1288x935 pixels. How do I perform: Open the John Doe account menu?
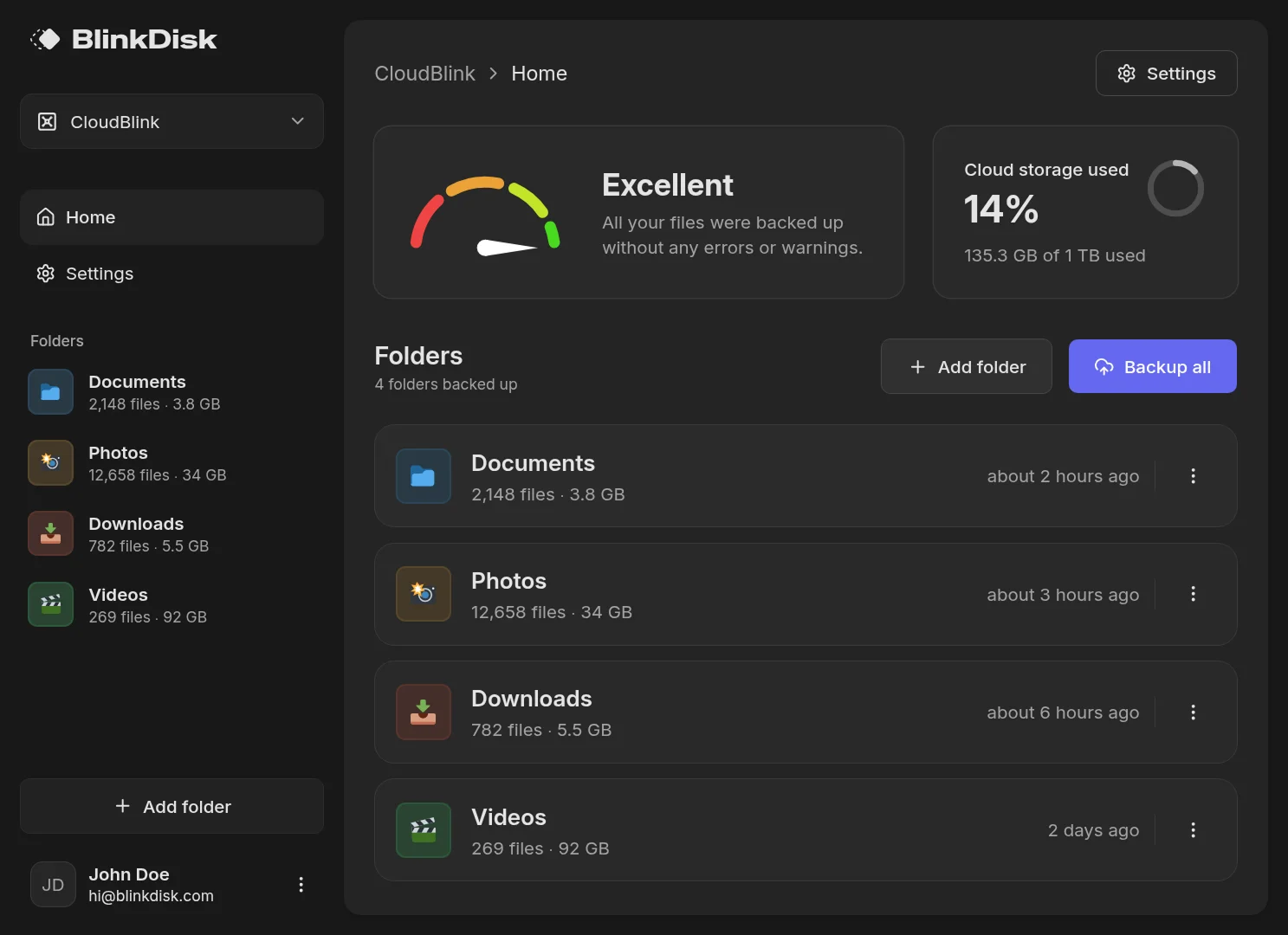pos(301,884)
